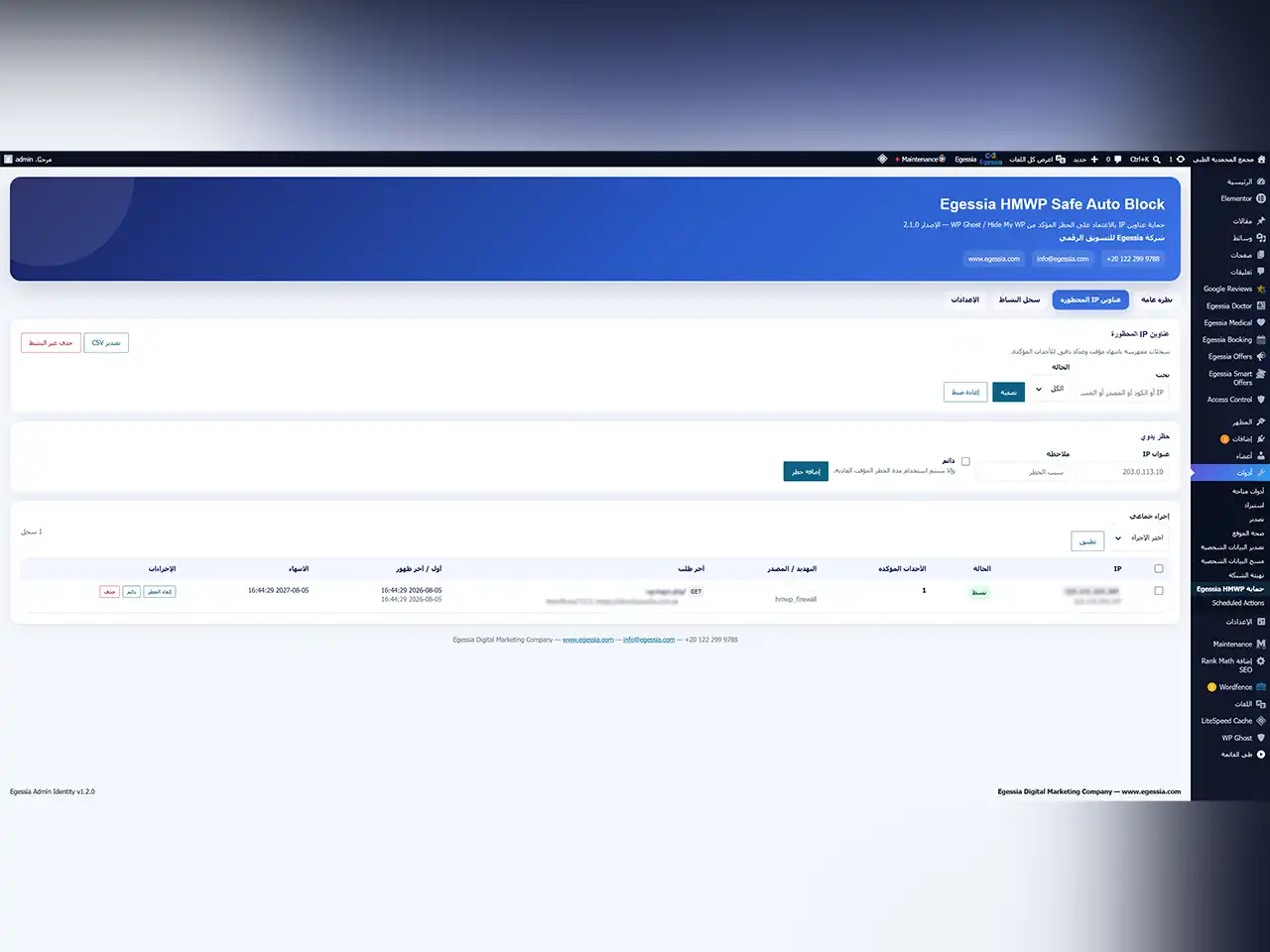Expand the bulk action dropdown (اختر الإجراء)

click(x=1139, y=537)
